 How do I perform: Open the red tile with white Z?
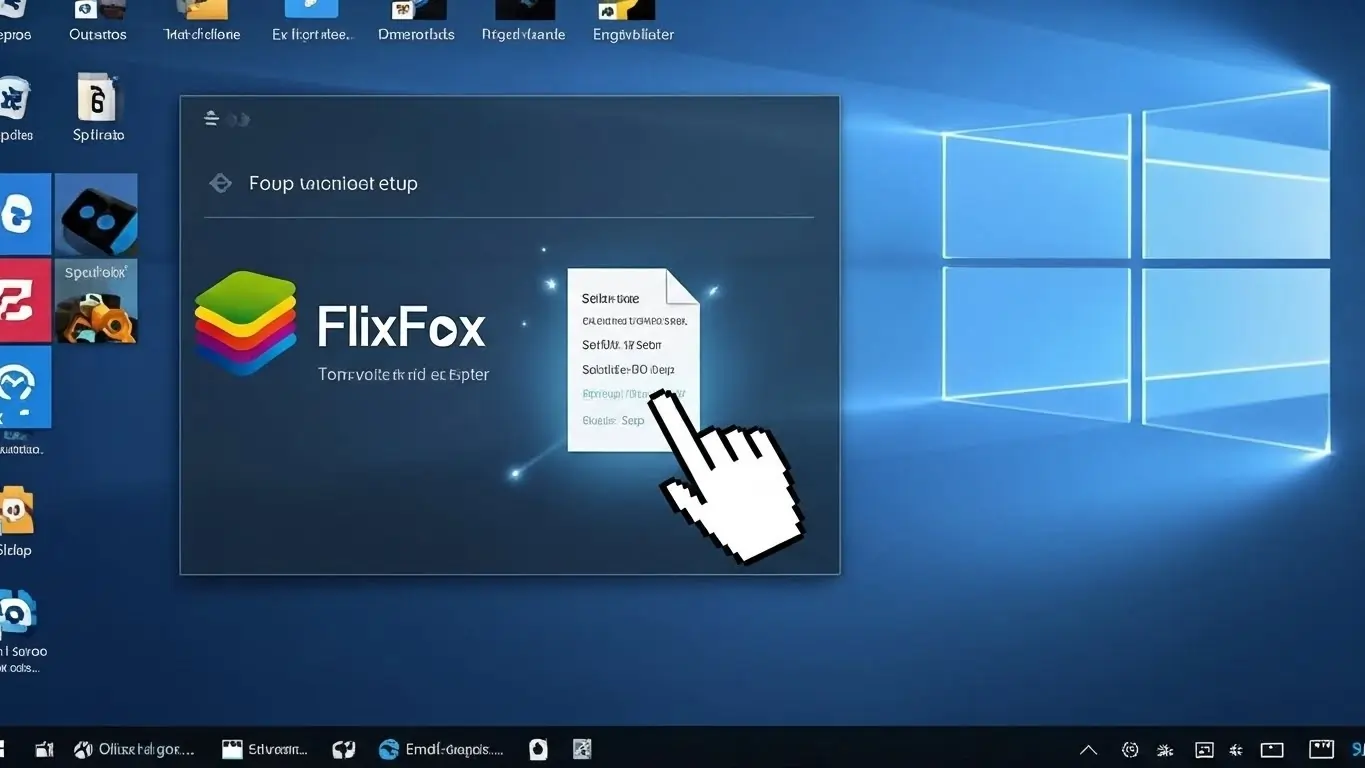tap(25, 300)
